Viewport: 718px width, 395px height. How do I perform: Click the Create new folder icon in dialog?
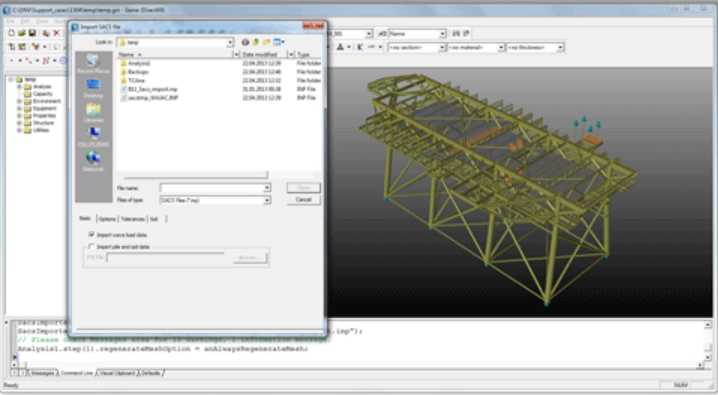click(x=266, y=42)
